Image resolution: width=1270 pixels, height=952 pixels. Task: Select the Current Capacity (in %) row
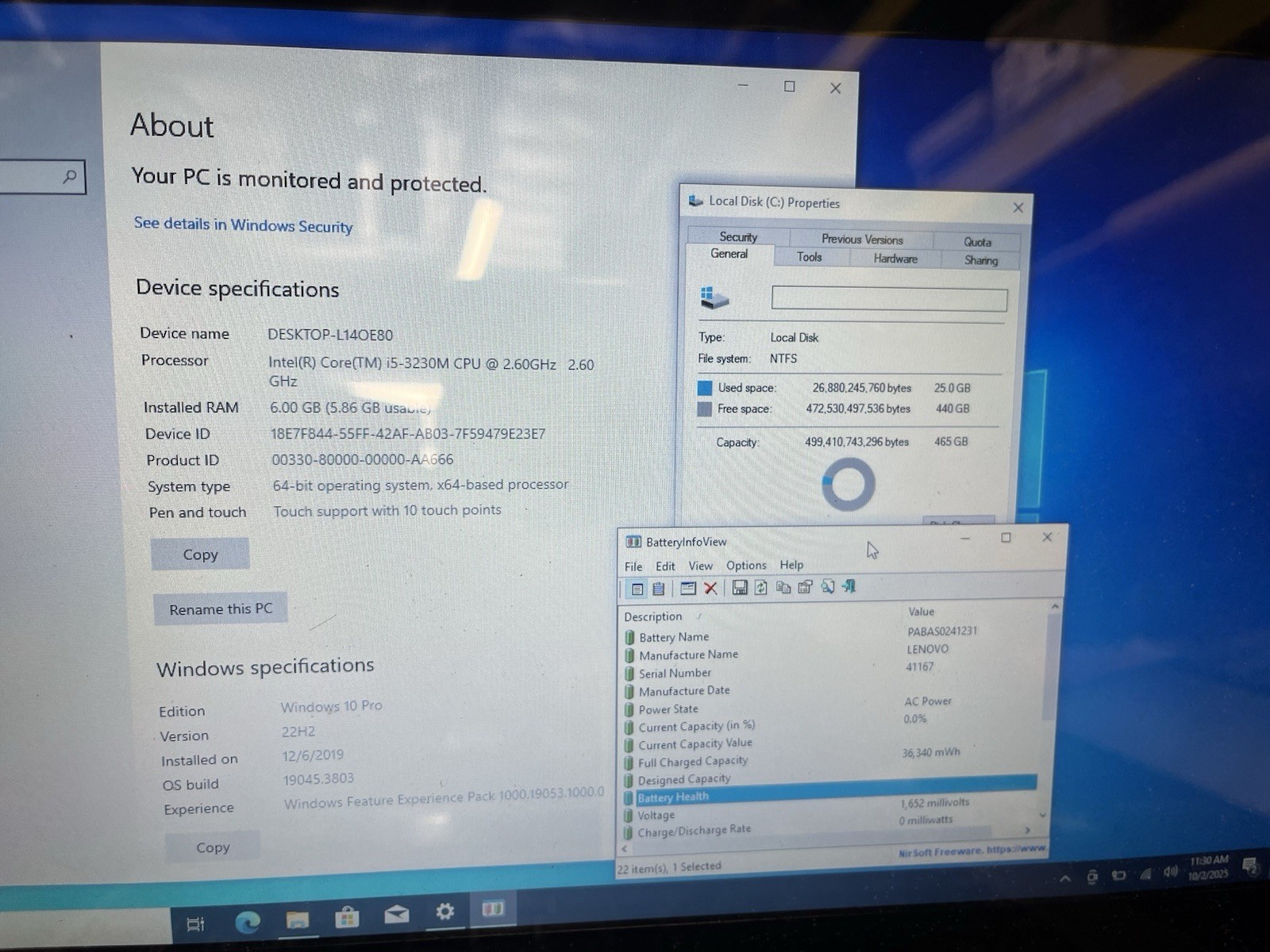click(x=829, y=724)
